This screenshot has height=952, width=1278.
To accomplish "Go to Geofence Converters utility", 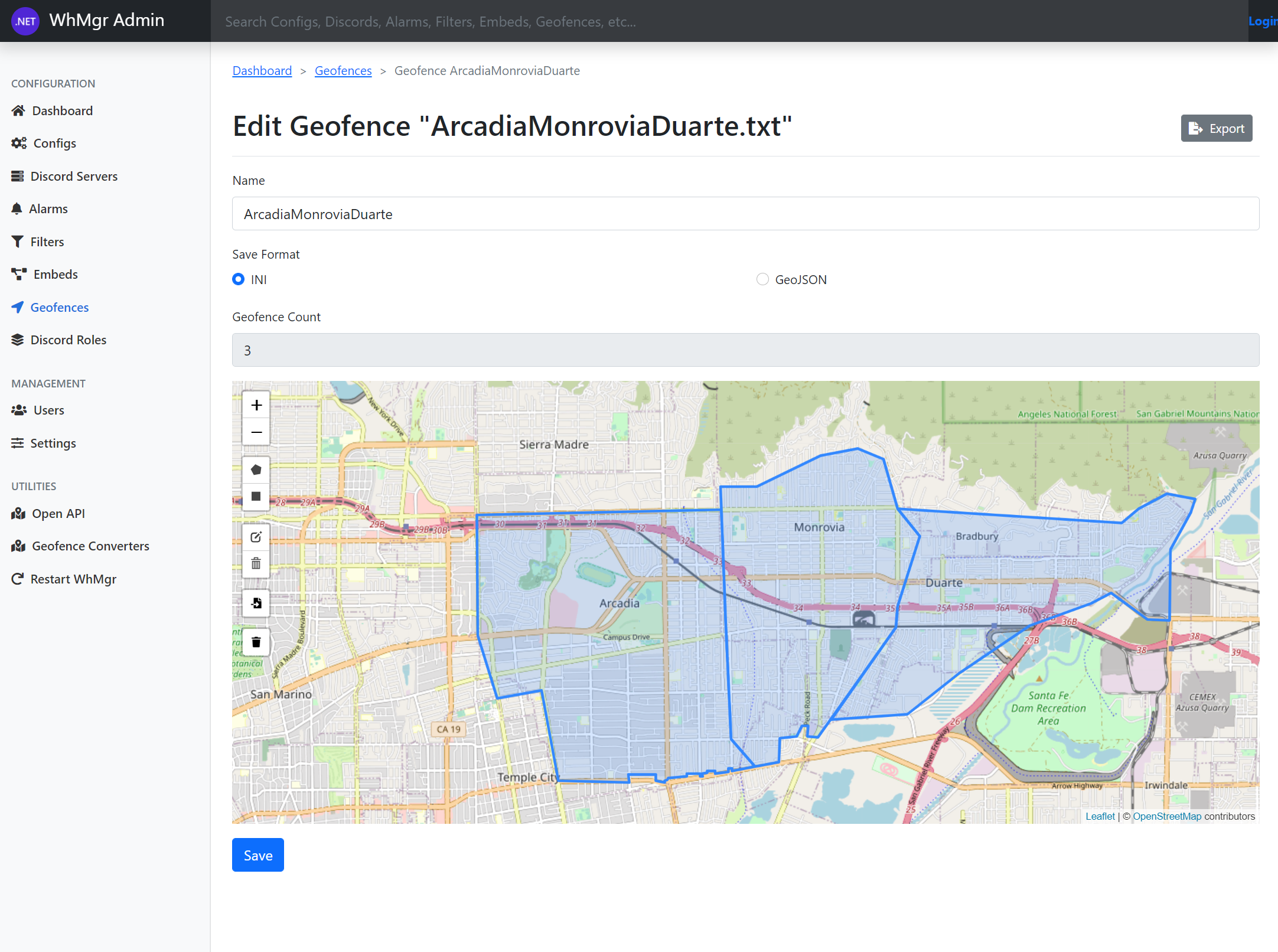I will coord(90,546).
